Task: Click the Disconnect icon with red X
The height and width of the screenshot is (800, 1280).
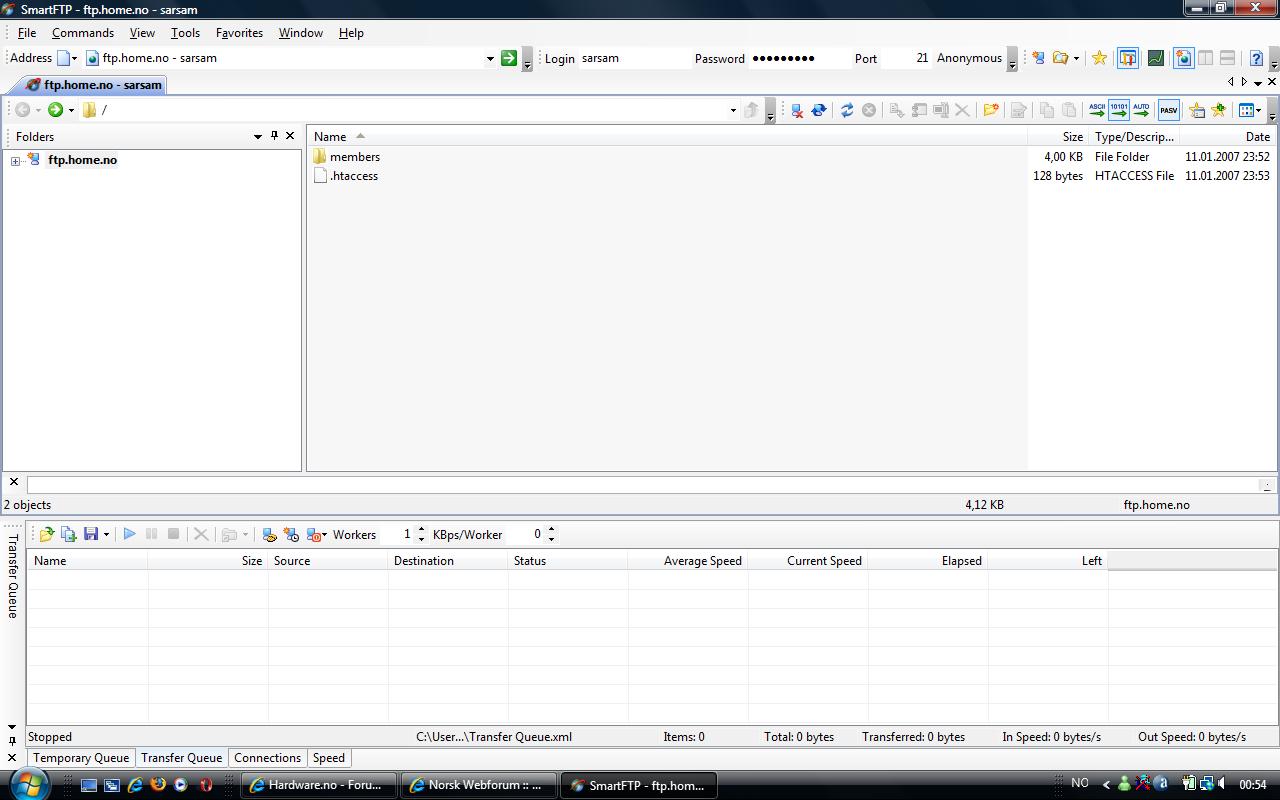Action: pyautogui.click(x=797, y=110)
